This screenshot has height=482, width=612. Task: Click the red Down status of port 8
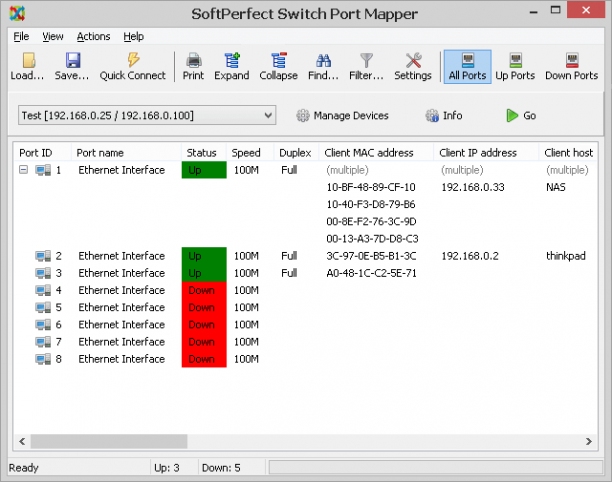pyautogui.click(x=204, y=359)
